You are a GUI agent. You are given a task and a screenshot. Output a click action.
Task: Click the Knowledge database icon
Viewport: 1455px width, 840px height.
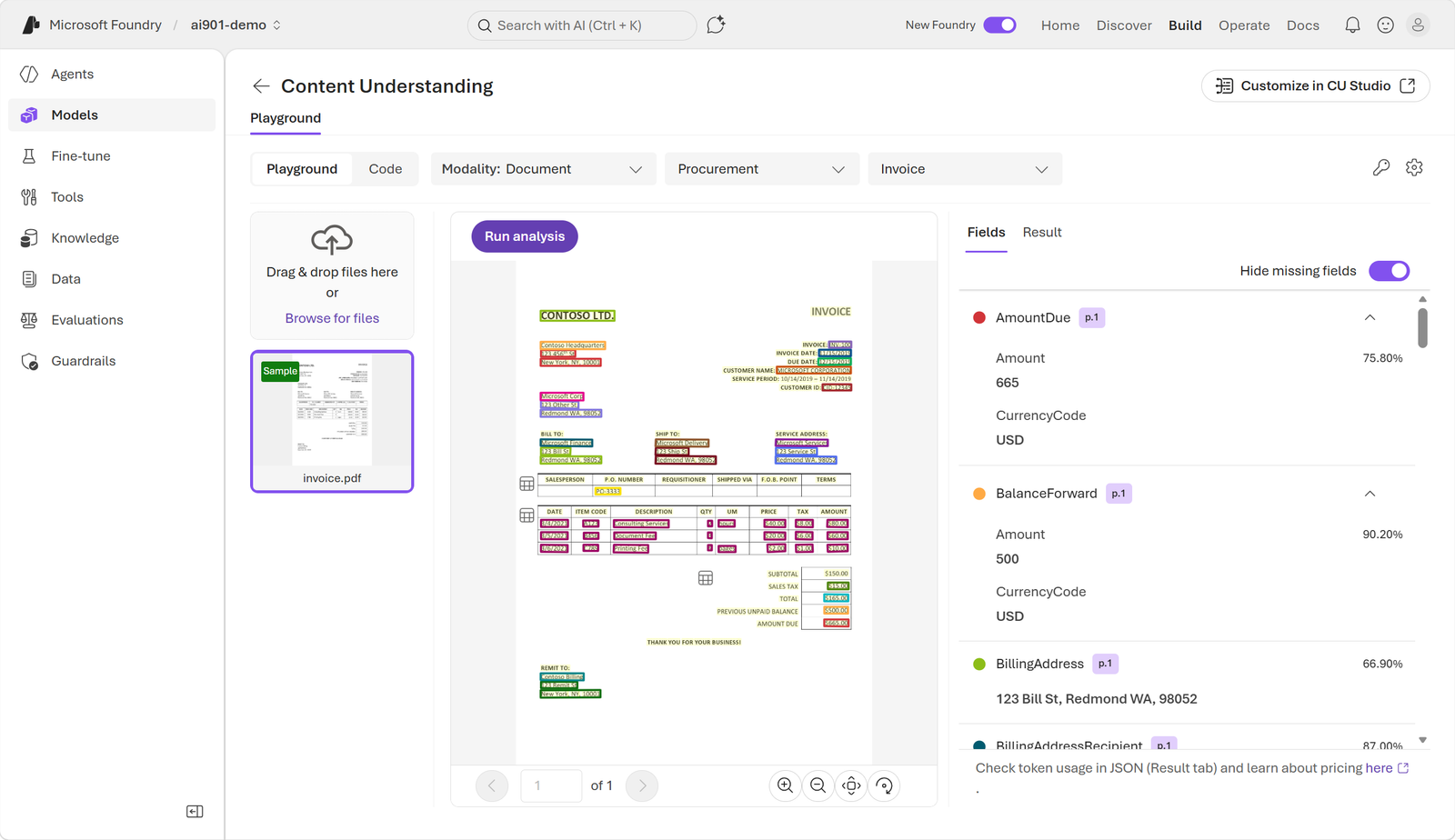click(x=29, y=238)
